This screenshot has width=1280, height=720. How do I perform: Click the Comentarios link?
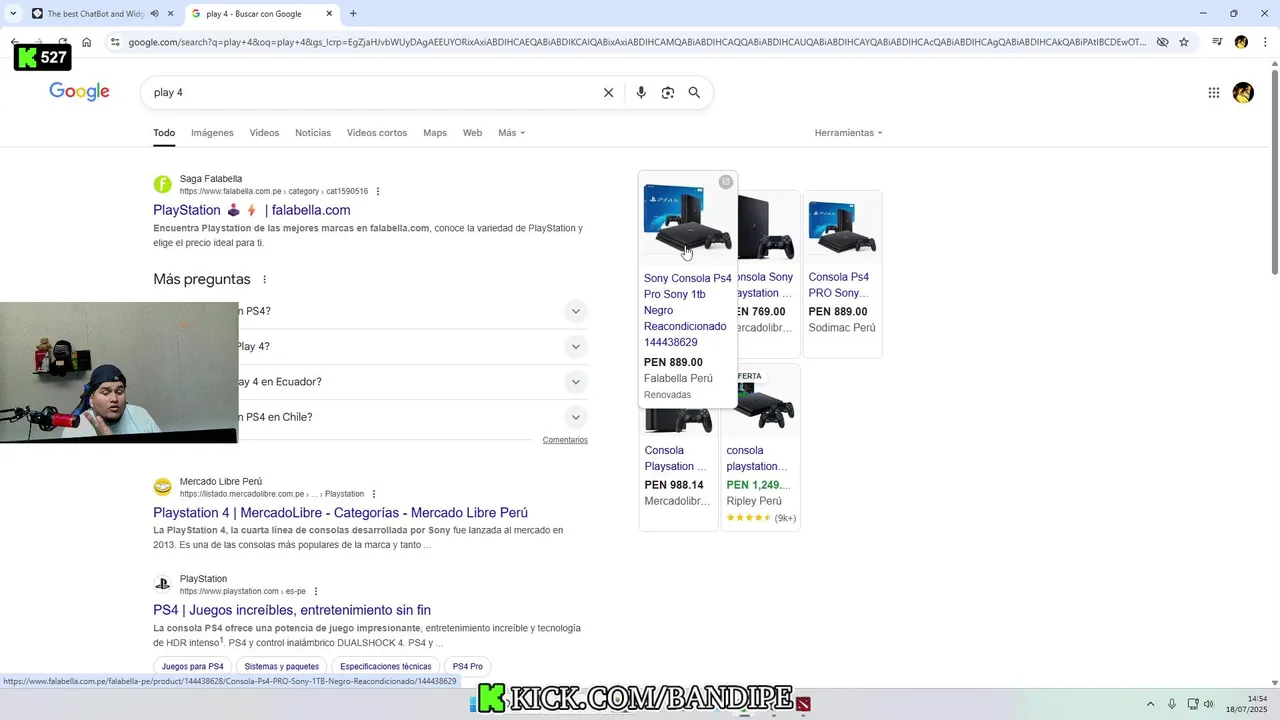(565, 440)
